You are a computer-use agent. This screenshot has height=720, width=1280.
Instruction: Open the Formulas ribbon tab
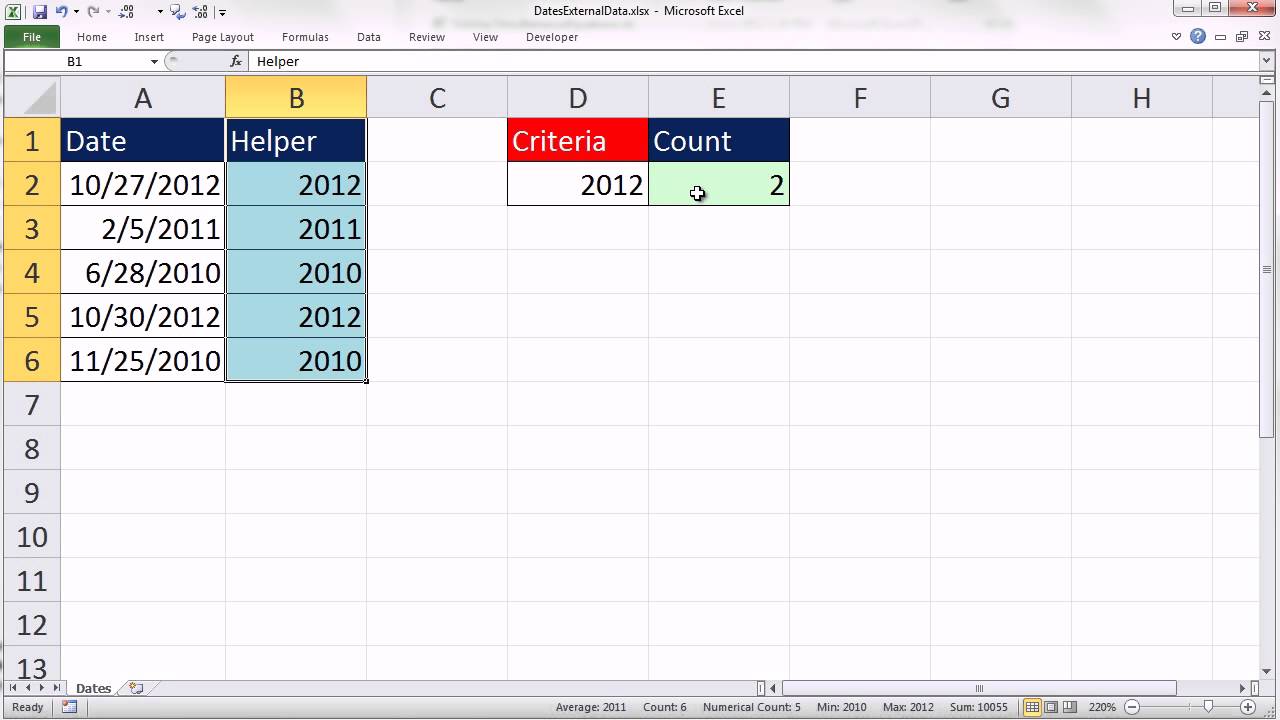pos(305,37)
